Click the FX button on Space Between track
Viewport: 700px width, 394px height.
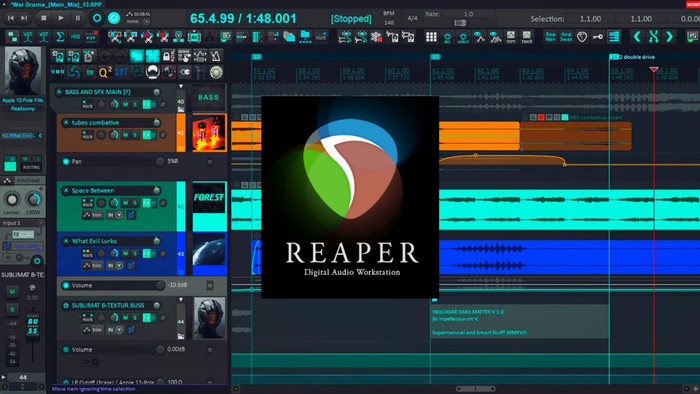point(146,203)
